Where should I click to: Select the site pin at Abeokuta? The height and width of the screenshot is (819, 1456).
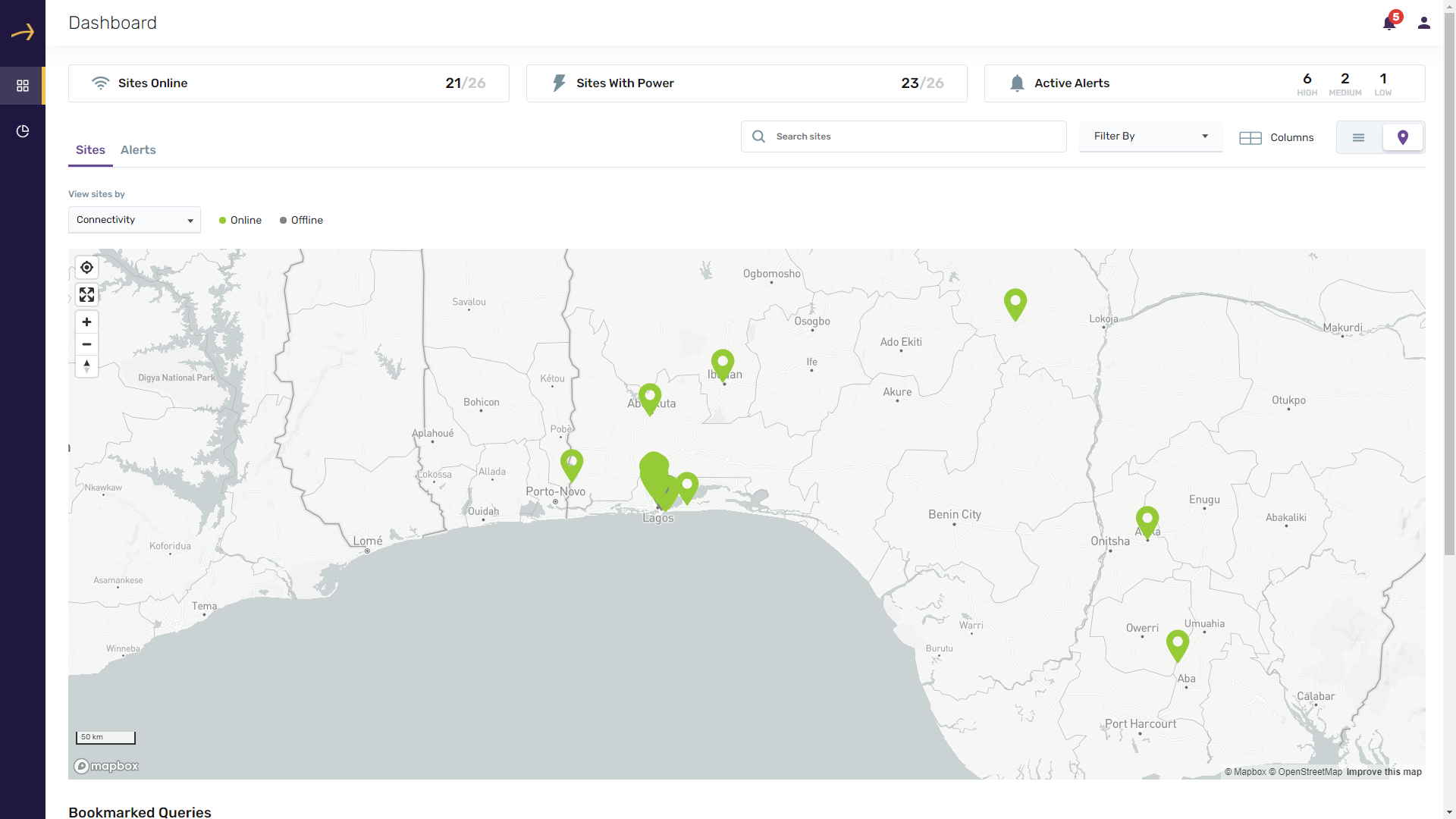650,399
